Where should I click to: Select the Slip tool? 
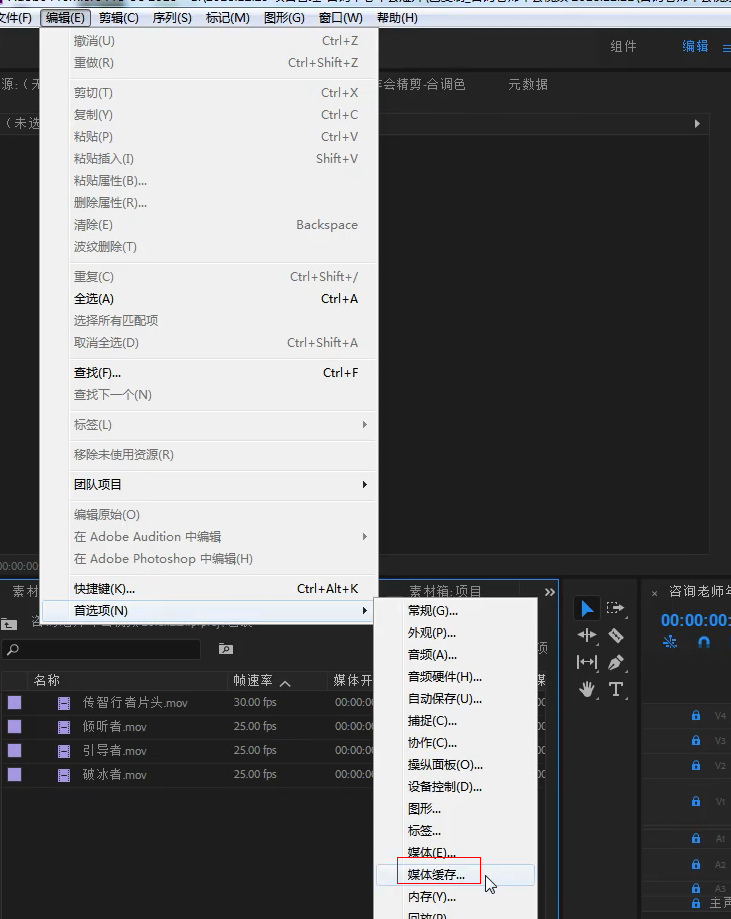(x=587, y=662)
